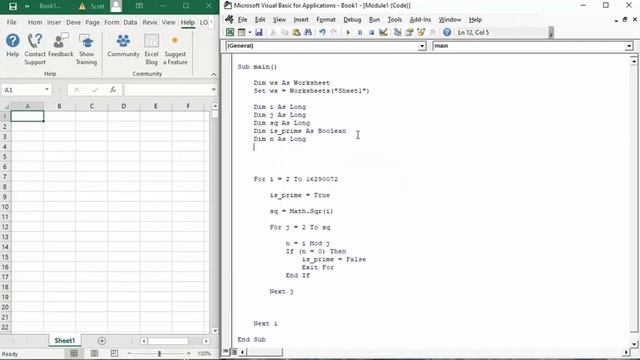The width and height of the screenshot is (640, 360).
Task: Open the Add-Ins menu in VBA editor
Action: (420, 20)
